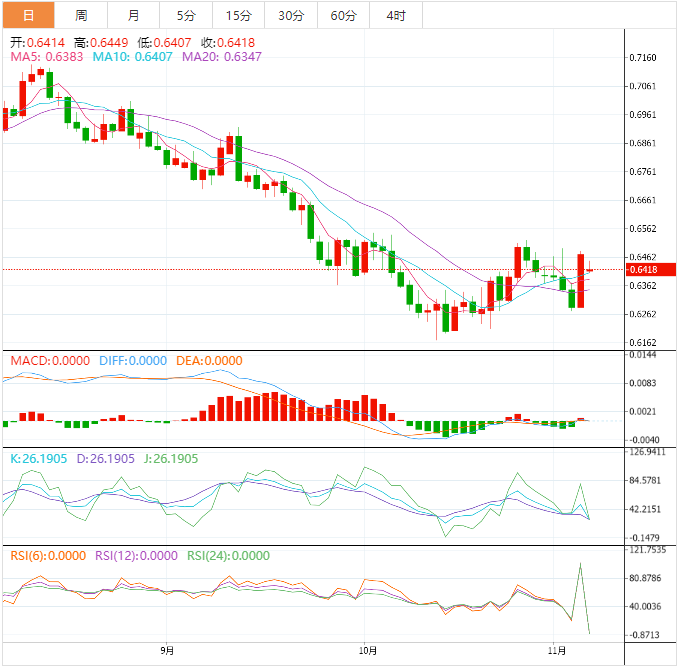The image size is (680, 667).
Task: Click the 11月 date axis marker
Action: (557, 651)
